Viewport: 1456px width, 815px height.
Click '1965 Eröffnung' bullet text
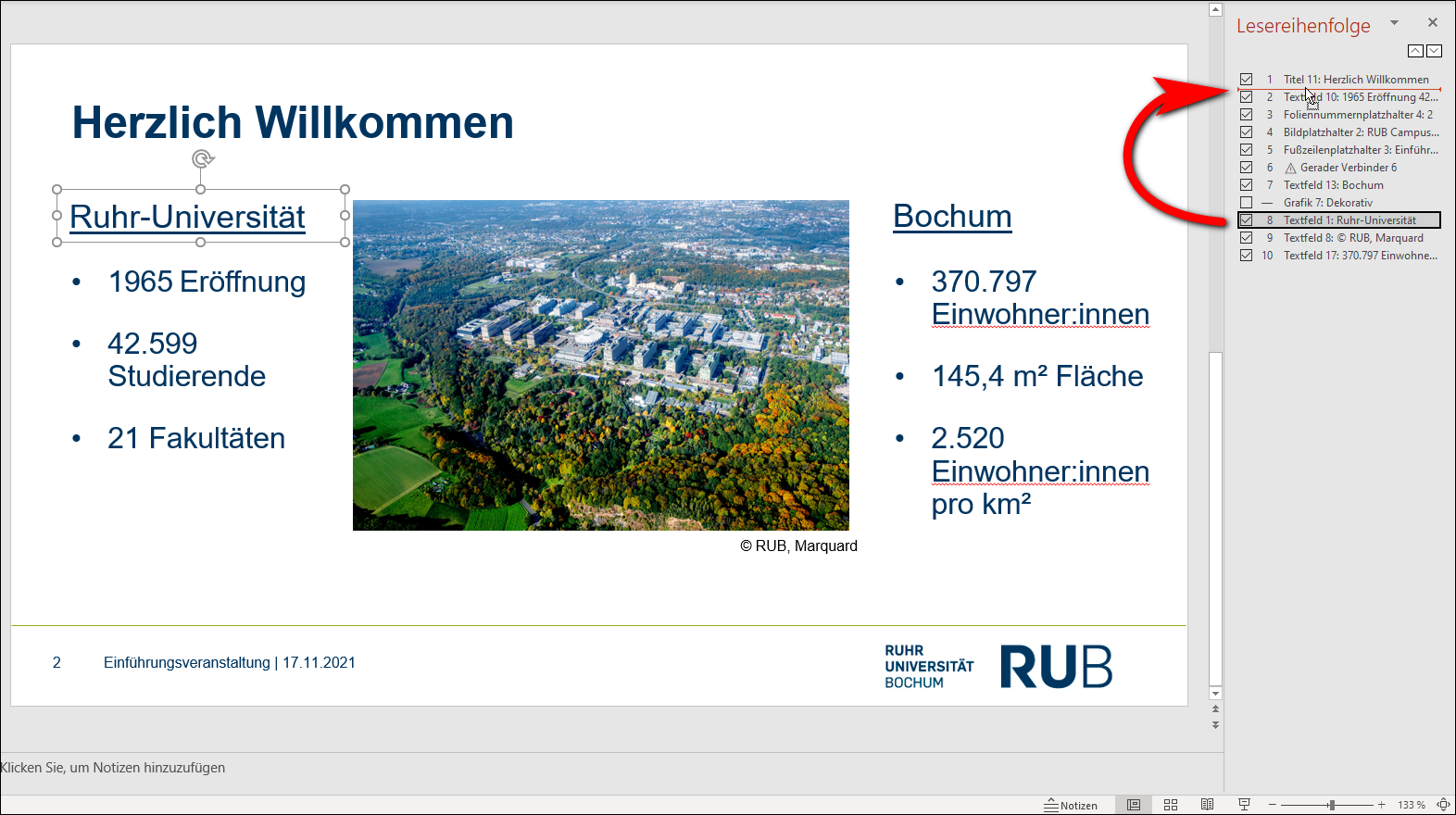coord(207,282)
